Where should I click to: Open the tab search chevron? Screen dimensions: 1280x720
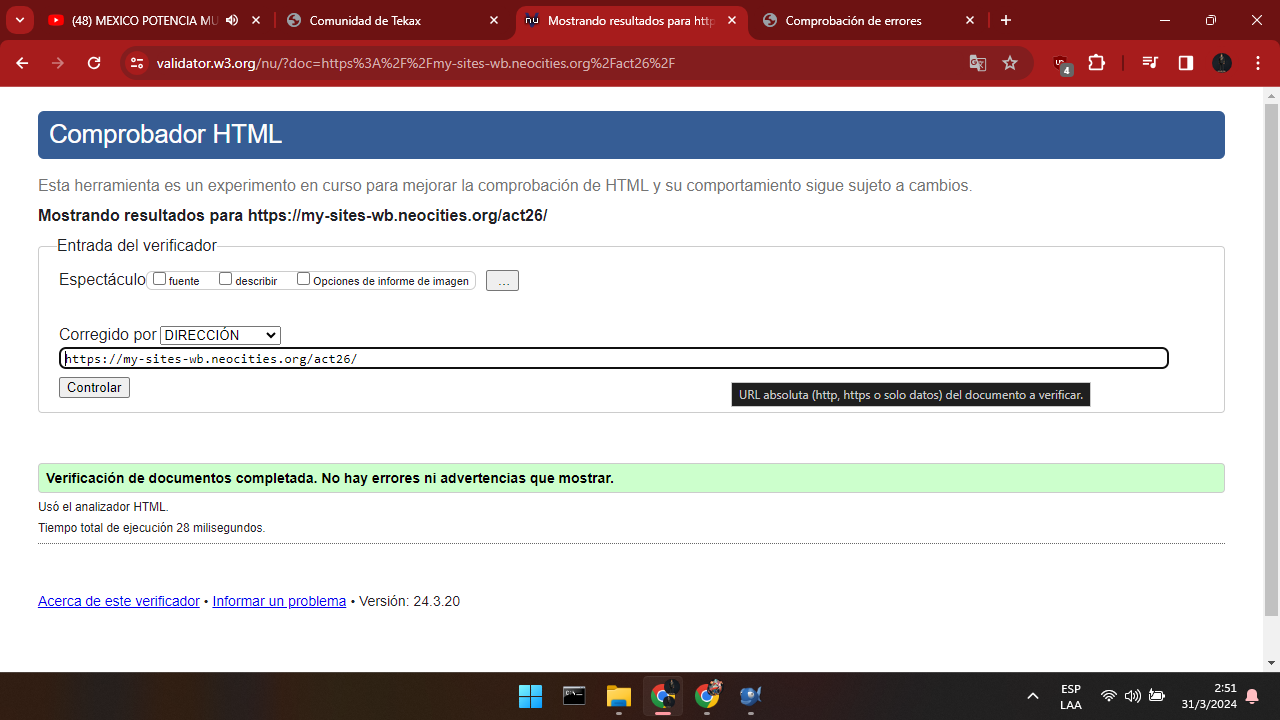tap(19, 20)
